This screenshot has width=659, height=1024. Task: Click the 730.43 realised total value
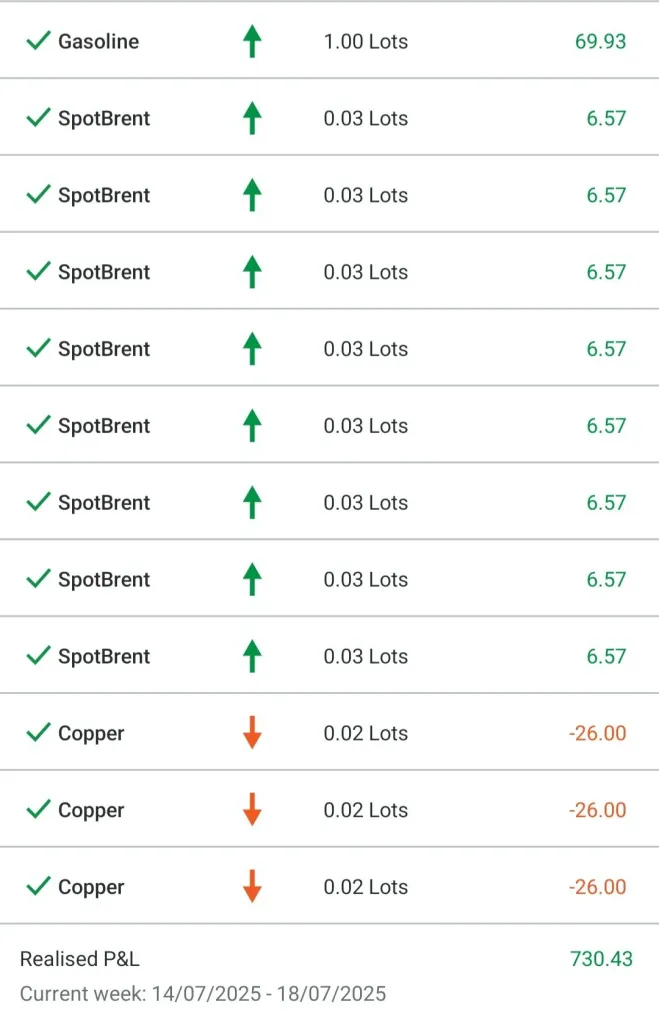601,959
